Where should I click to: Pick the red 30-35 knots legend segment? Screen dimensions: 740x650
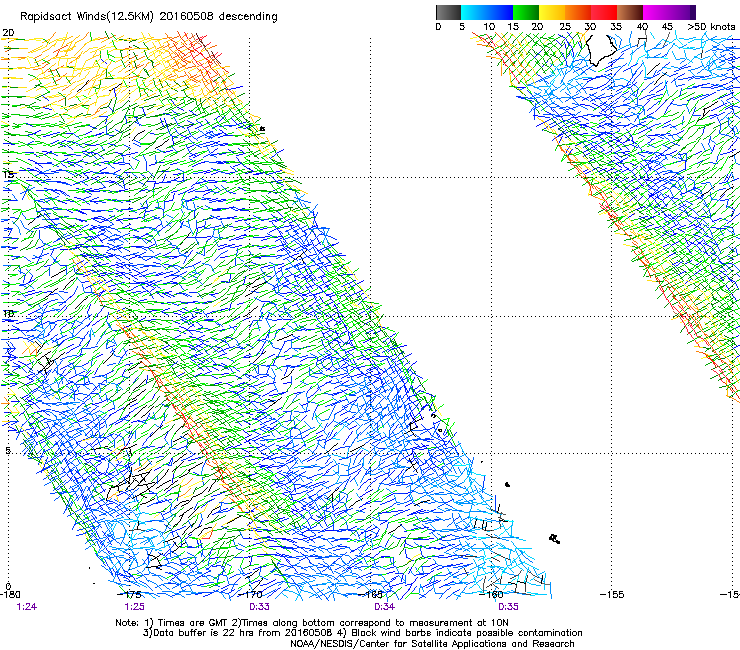(x=604, y=12)
